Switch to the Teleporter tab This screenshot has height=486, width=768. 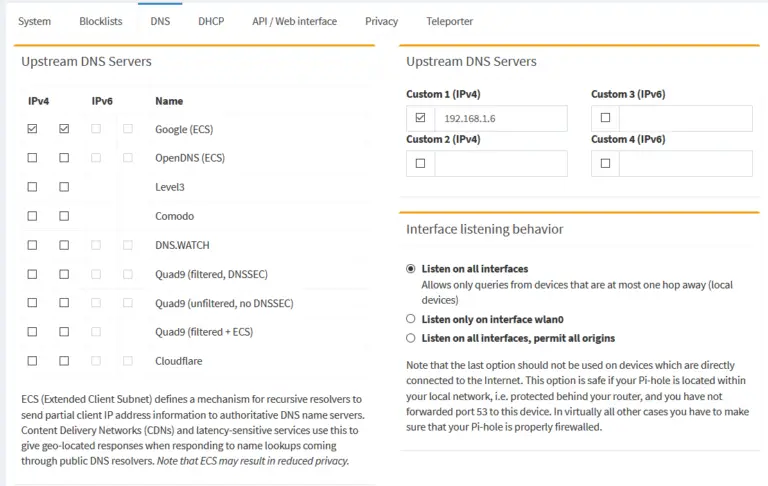click(x=450, y=22)
